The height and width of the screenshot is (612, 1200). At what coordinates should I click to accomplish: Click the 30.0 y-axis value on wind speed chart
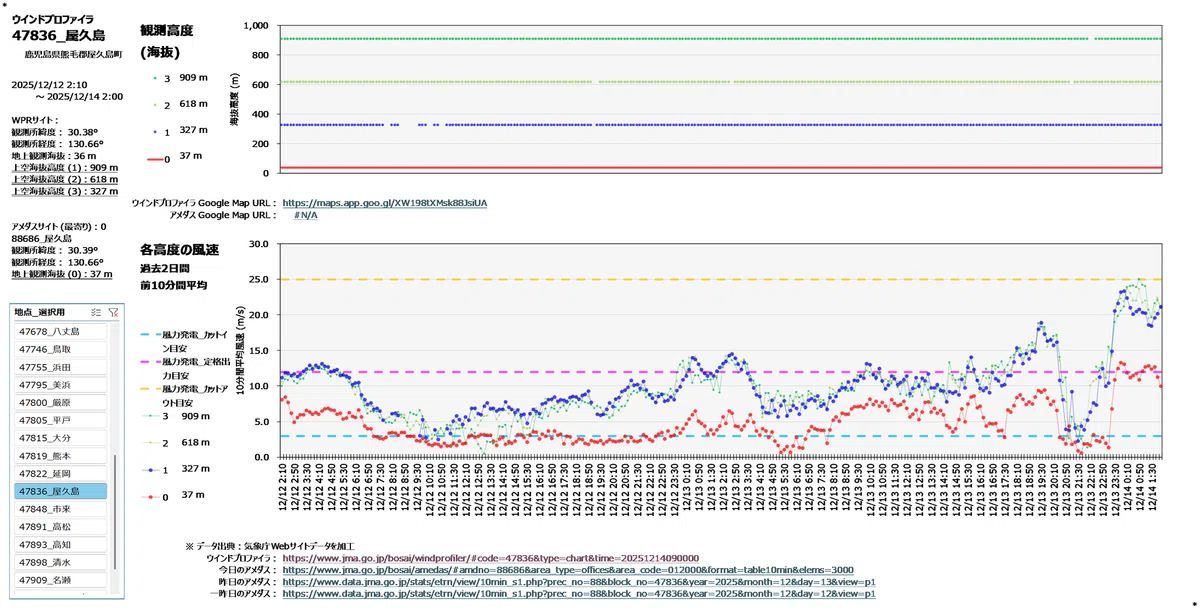(258, 243)
